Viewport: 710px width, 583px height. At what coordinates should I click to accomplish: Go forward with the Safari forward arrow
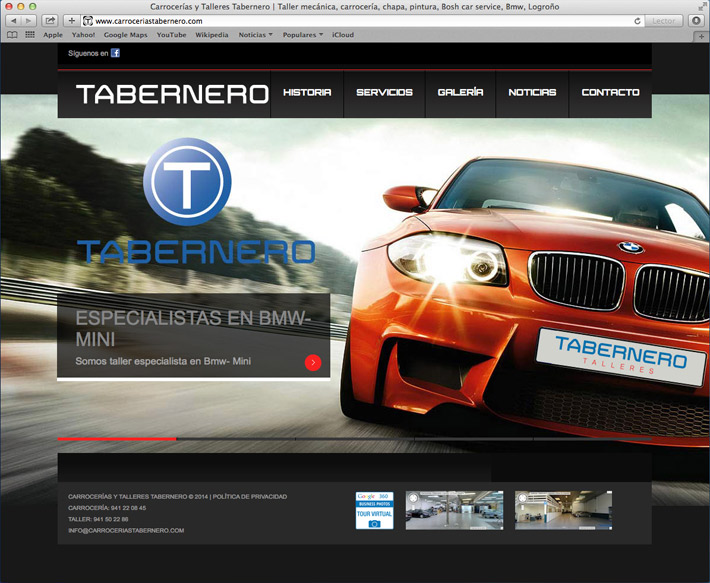point(29,21)
